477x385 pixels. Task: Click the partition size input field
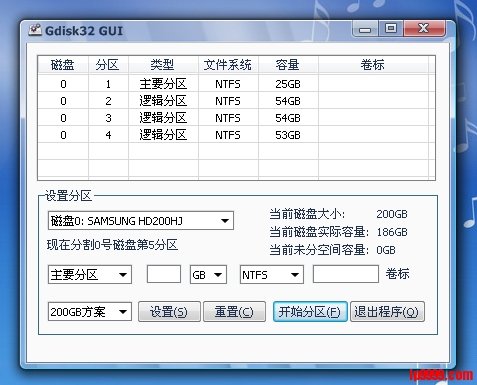[164, 274]
